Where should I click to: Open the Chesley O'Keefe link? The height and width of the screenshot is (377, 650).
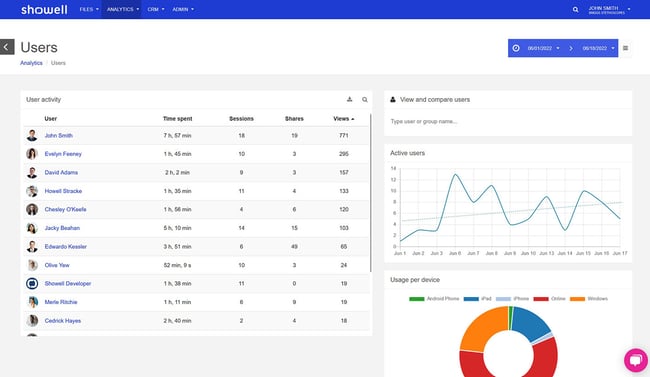[x=65, y=209]
